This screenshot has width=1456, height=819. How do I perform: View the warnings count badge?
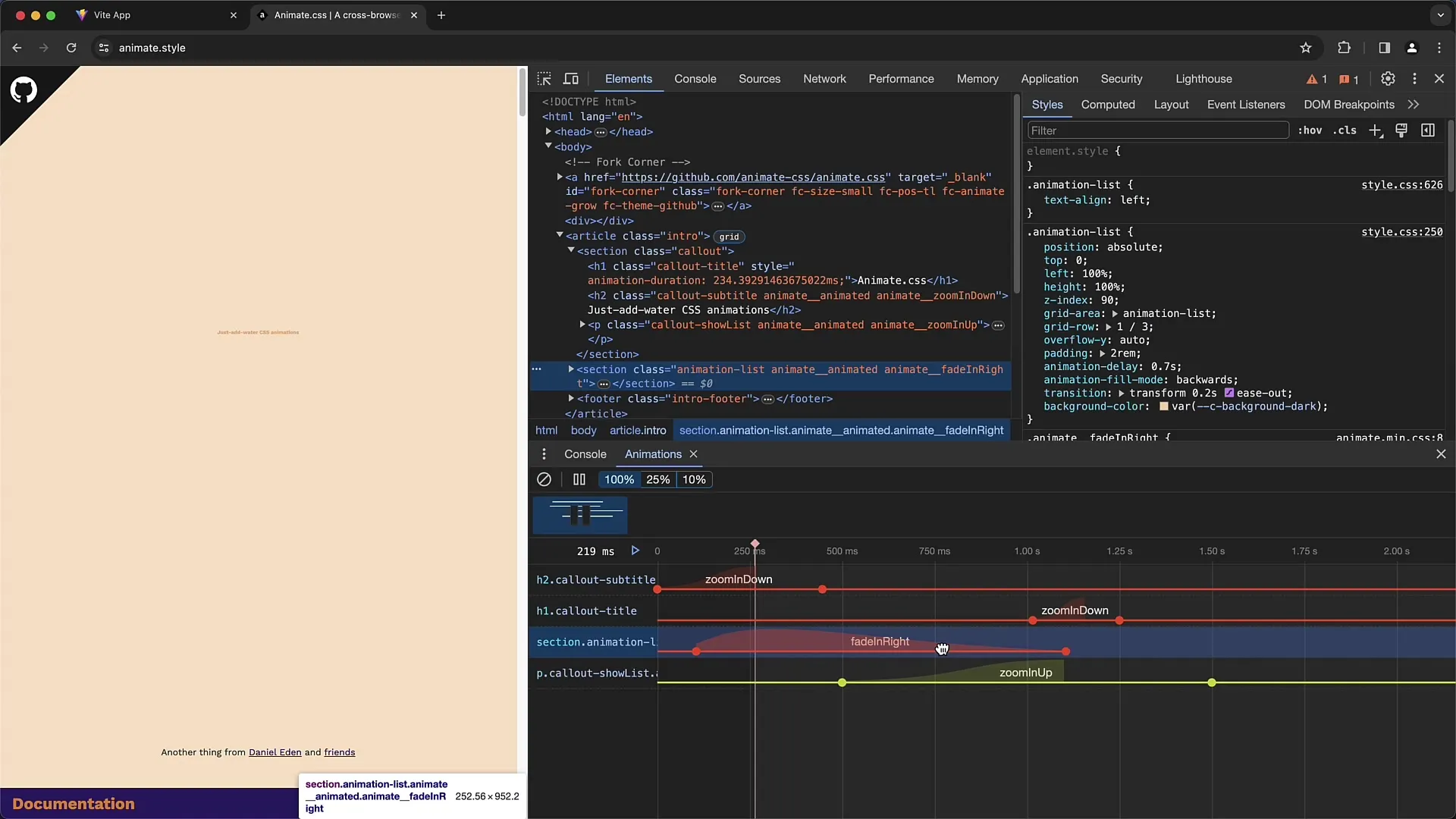coord(1316,79)
